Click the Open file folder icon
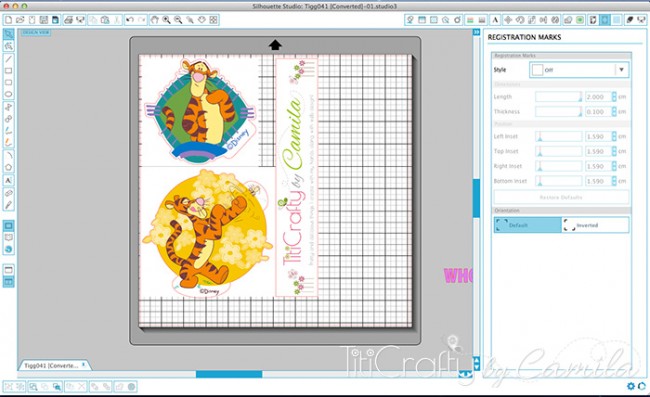The image size is (650, 397). (x=20, y=20)
